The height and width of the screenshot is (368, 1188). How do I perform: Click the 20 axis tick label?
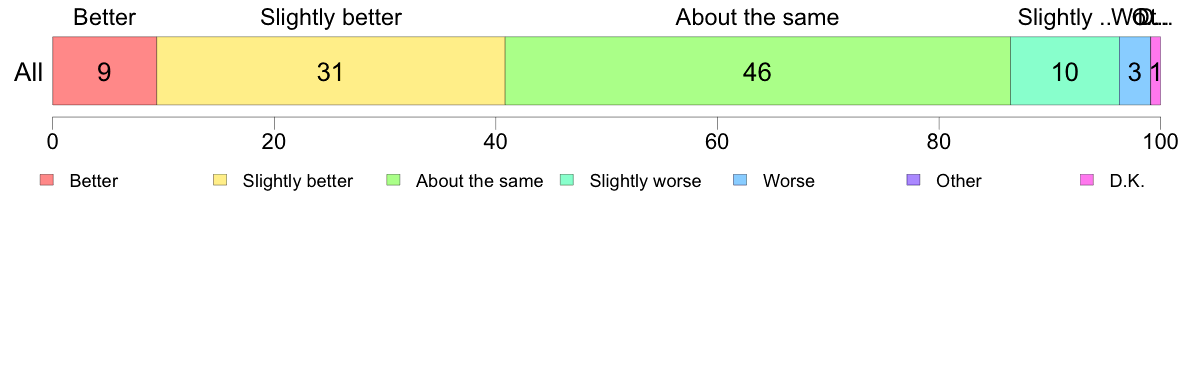(x=274, y=142)
